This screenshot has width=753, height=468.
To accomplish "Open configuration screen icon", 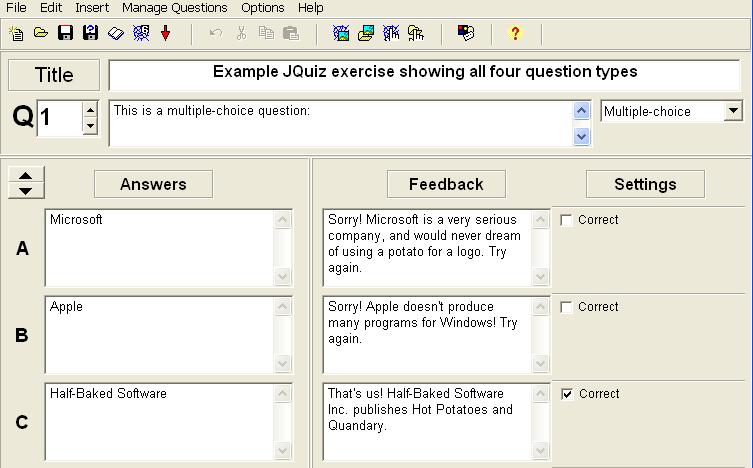I will tap(466, 33).
